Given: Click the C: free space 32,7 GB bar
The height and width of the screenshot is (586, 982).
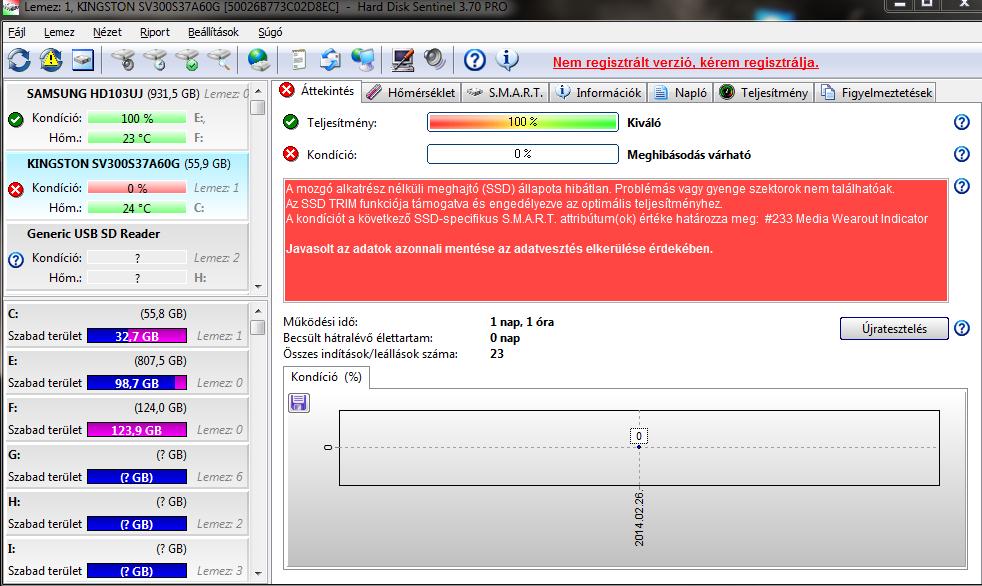Looking at the screenshot, I should point(137,336).
